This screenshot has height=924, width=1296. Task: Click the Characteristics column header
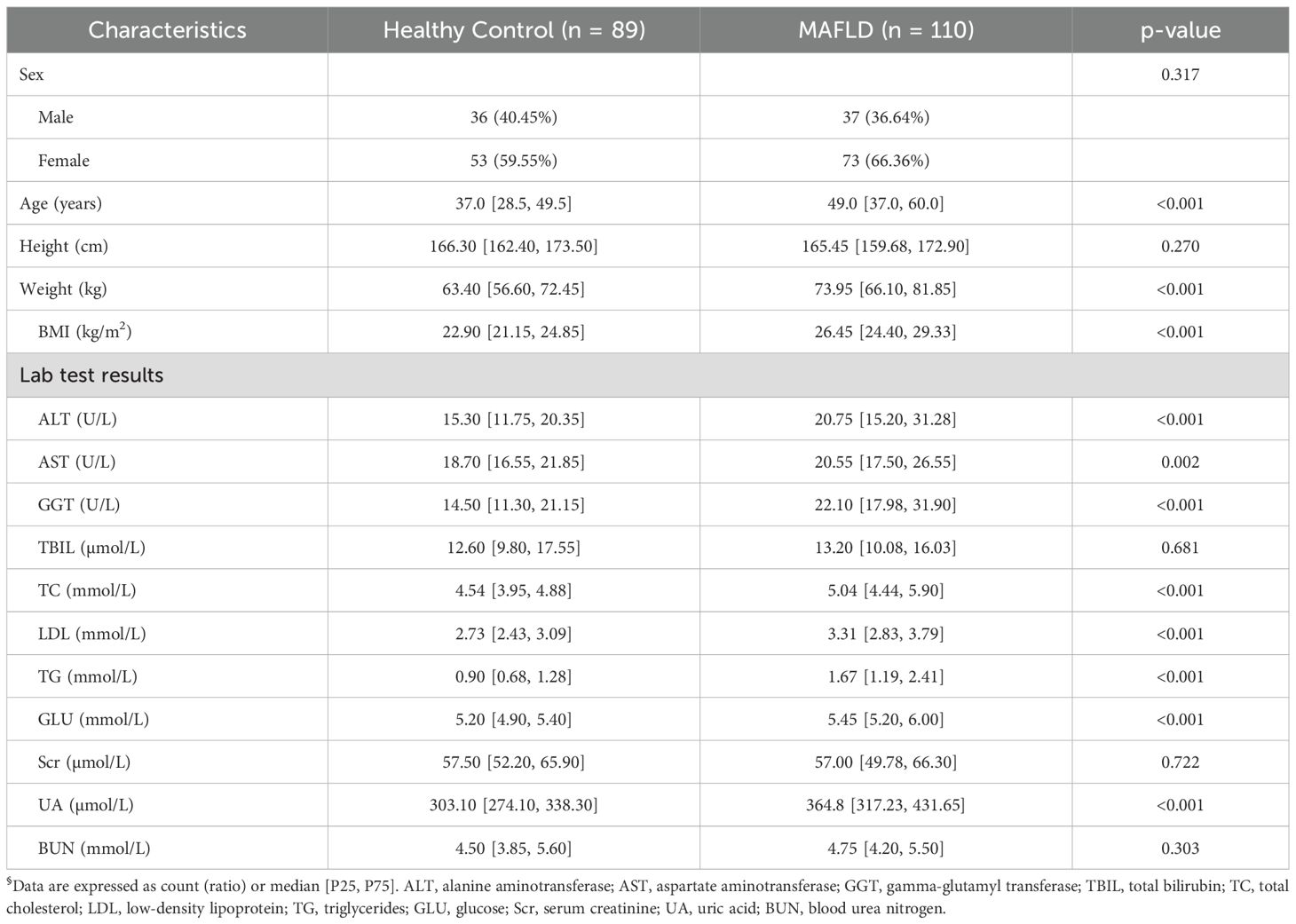point(167,30)
